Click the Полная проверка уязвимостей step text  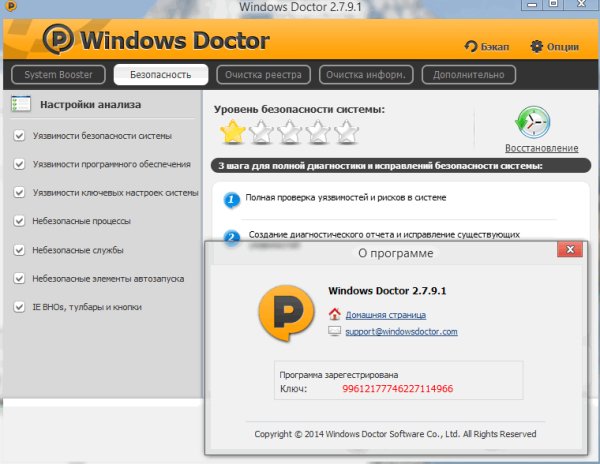[x=346, y=198]
